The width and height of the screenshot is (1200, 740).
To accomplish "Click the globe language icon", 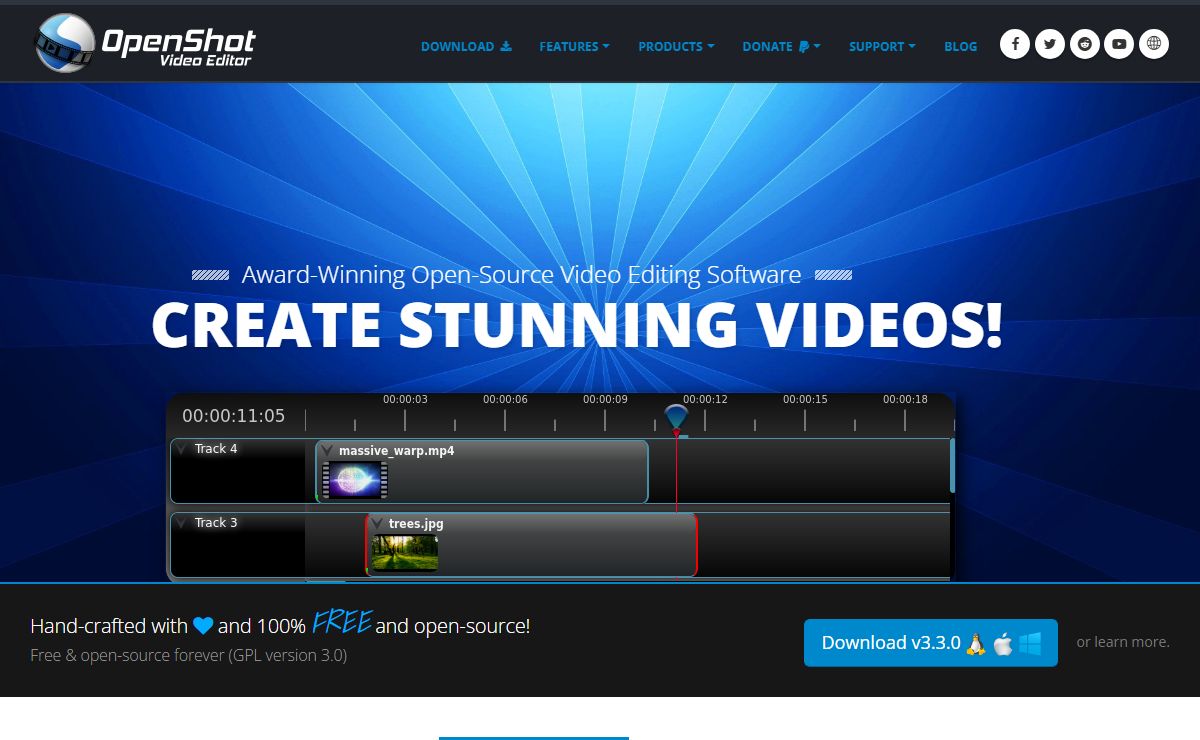I will click(1154, 44).
